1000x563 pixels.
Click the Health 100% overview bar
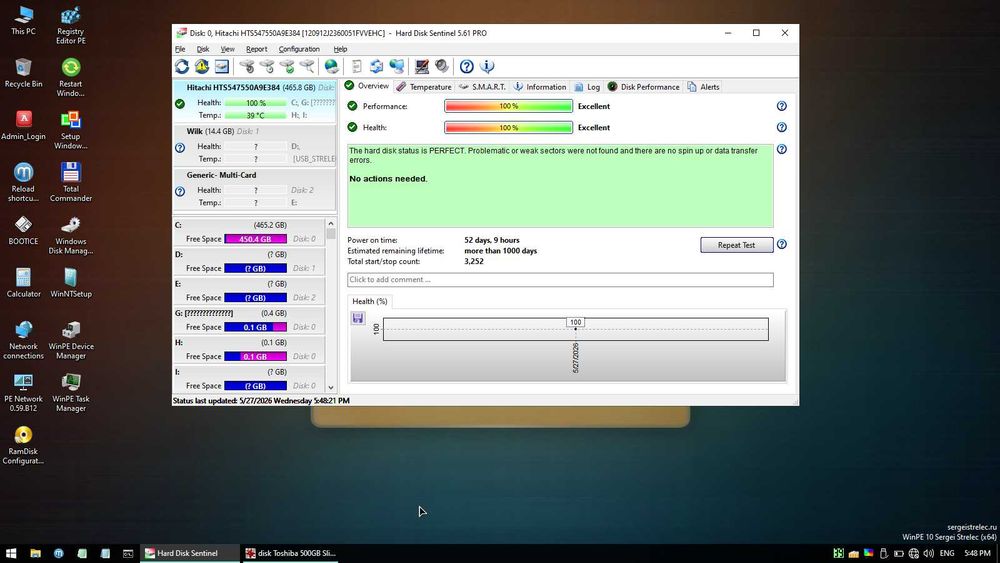508,128
